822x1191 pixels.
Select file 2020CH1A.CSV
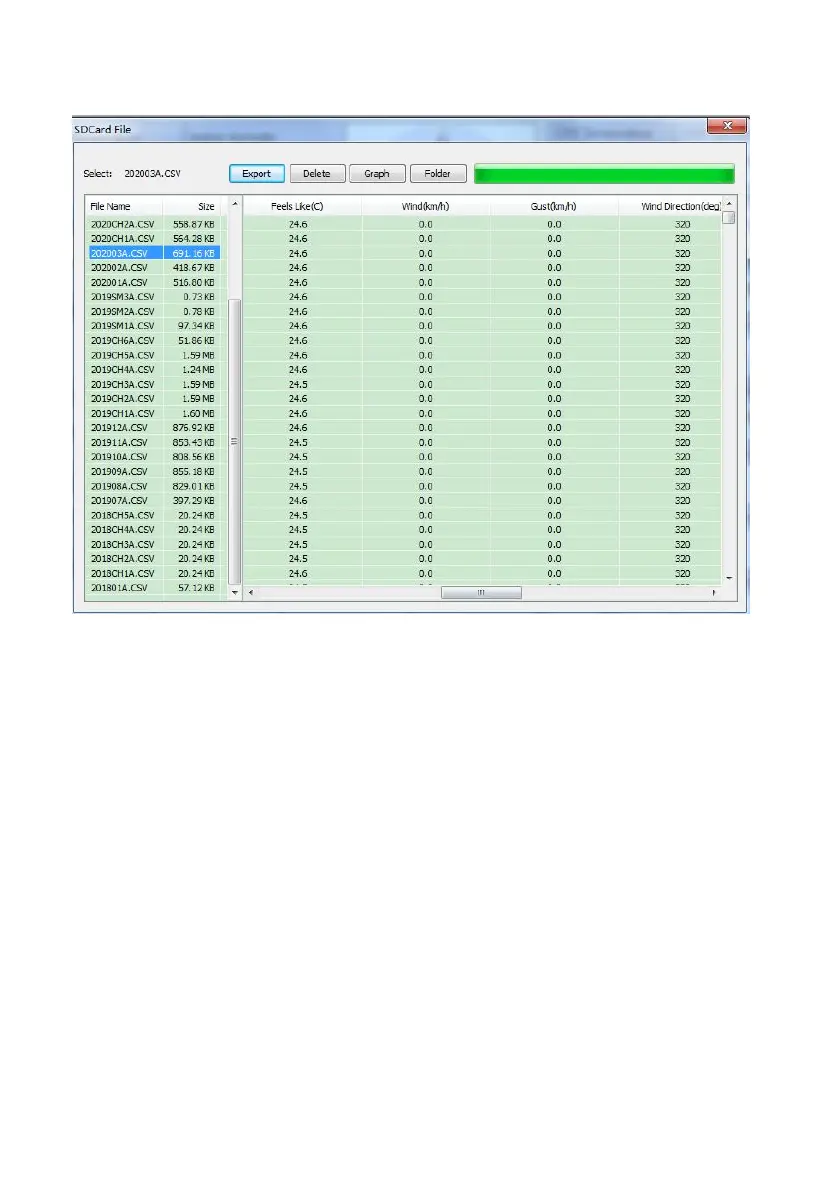(x=122, y=239)
